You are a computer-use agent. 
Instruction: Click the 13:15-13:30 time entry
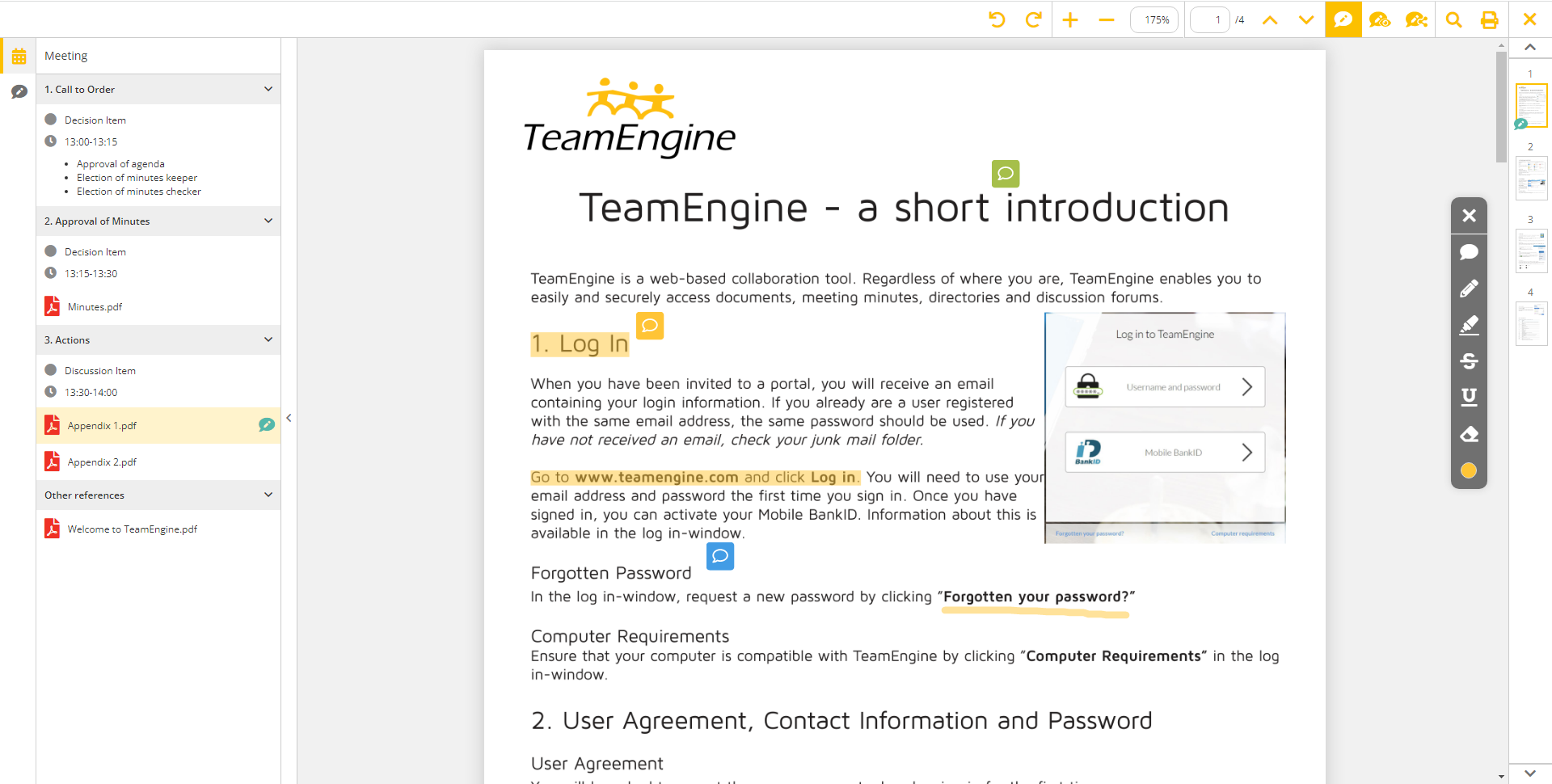pos(91,273)
